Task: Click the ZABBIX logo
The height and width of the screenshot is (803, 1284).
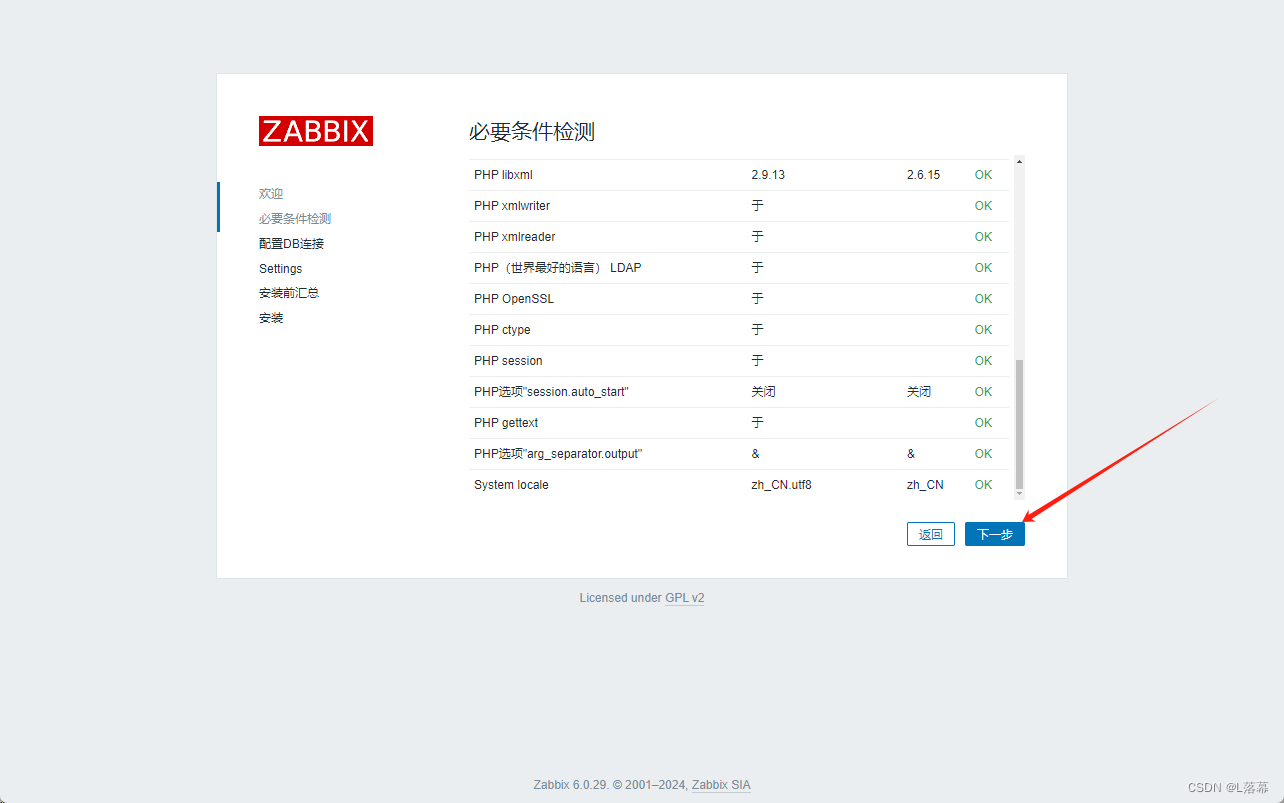Action: coord(316,131)
